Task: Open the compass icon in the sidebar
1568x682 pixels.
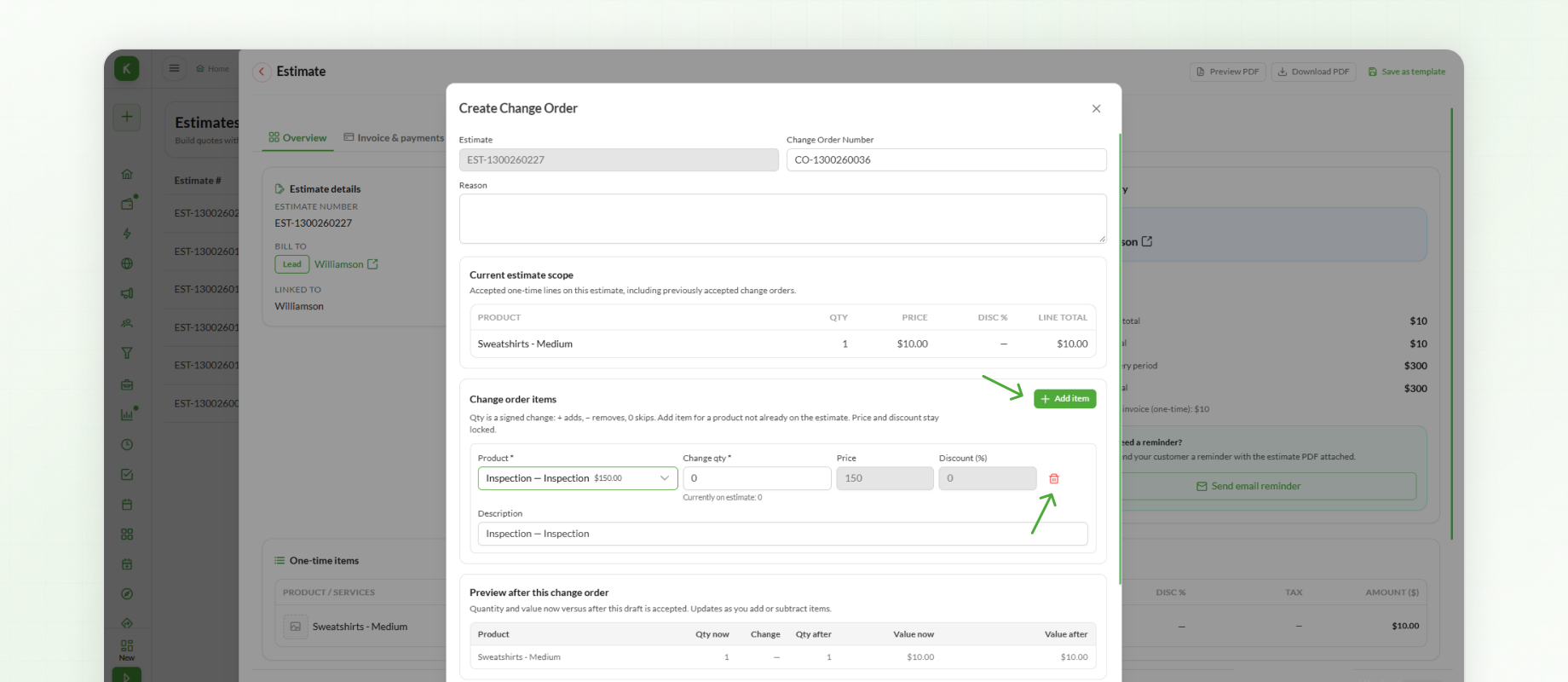Action: coord(127,593)
